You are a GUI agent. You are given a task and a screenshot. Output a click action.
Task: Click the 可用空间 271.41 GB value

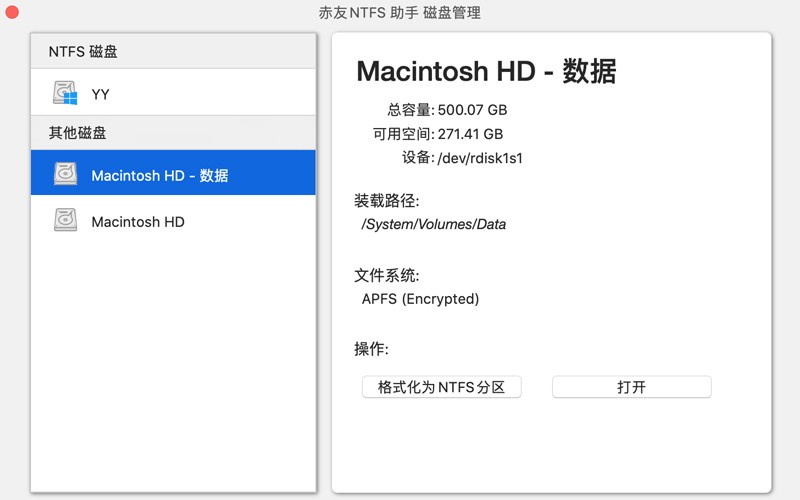point(470,134)
